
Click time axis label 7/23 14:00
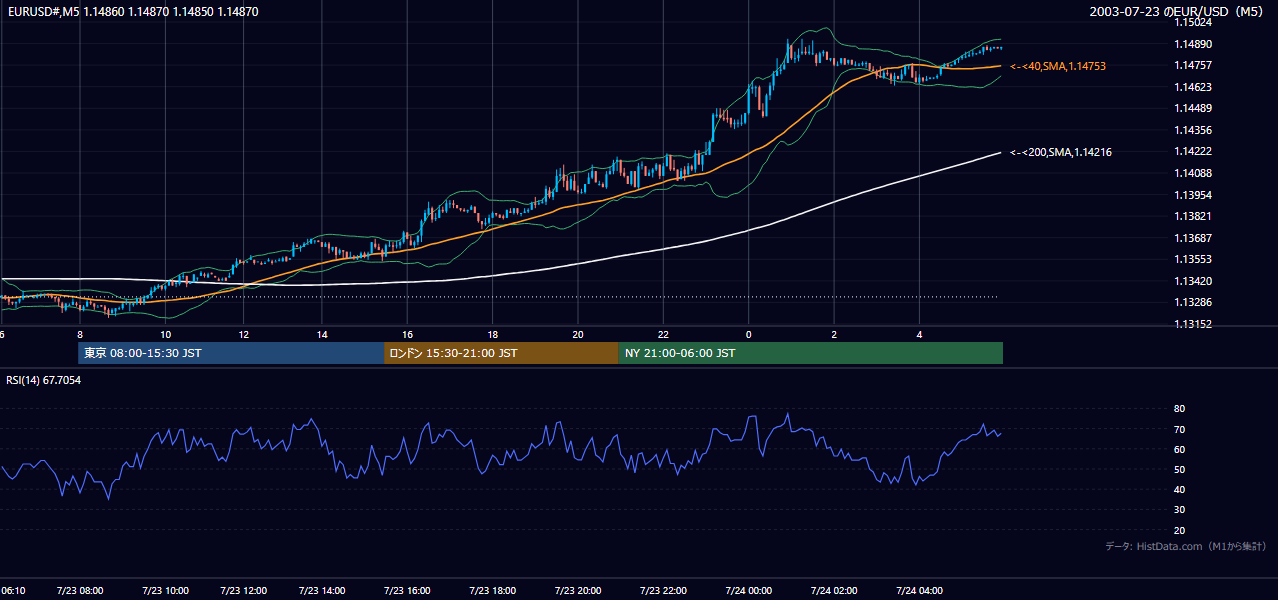pyautogui.click(x=320, y=591)
